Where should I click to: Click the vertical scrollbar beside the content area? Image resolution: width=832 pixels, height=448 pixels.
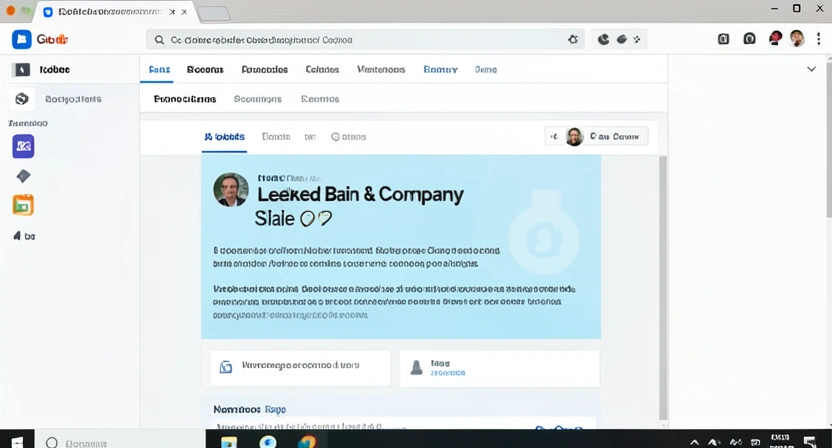click(x=663, y=287)
